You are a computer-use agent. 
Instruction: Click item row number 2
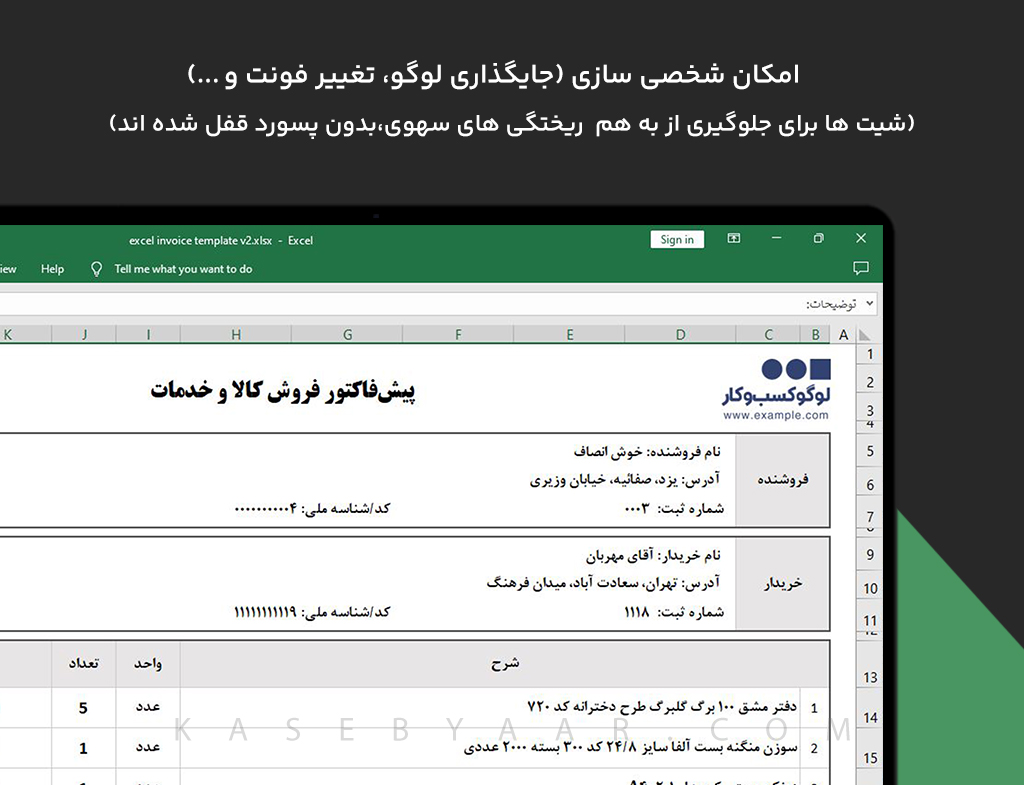(x=814, y=748)
